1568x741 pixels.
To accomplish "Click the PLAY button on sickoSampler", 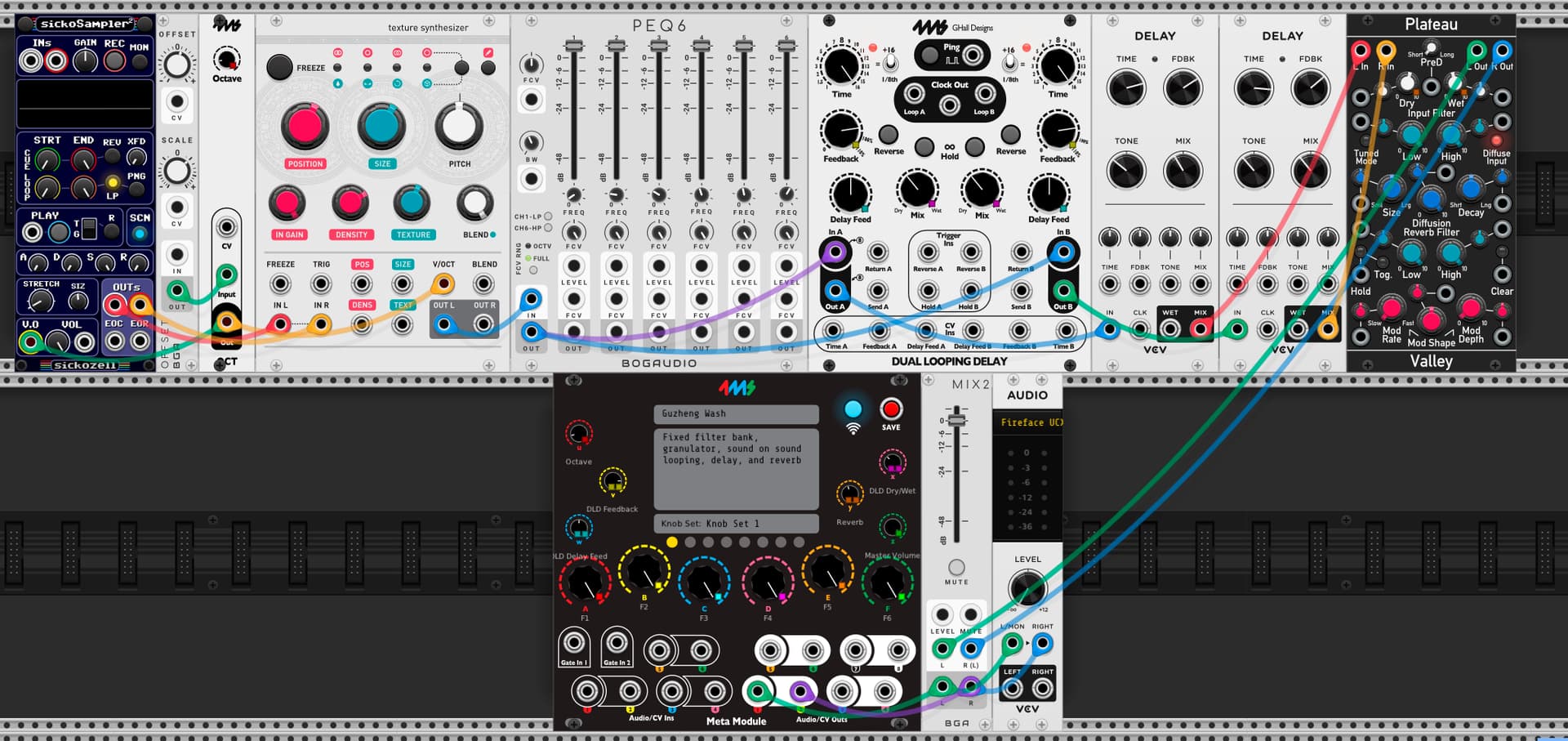I will (x=59, y=233).
